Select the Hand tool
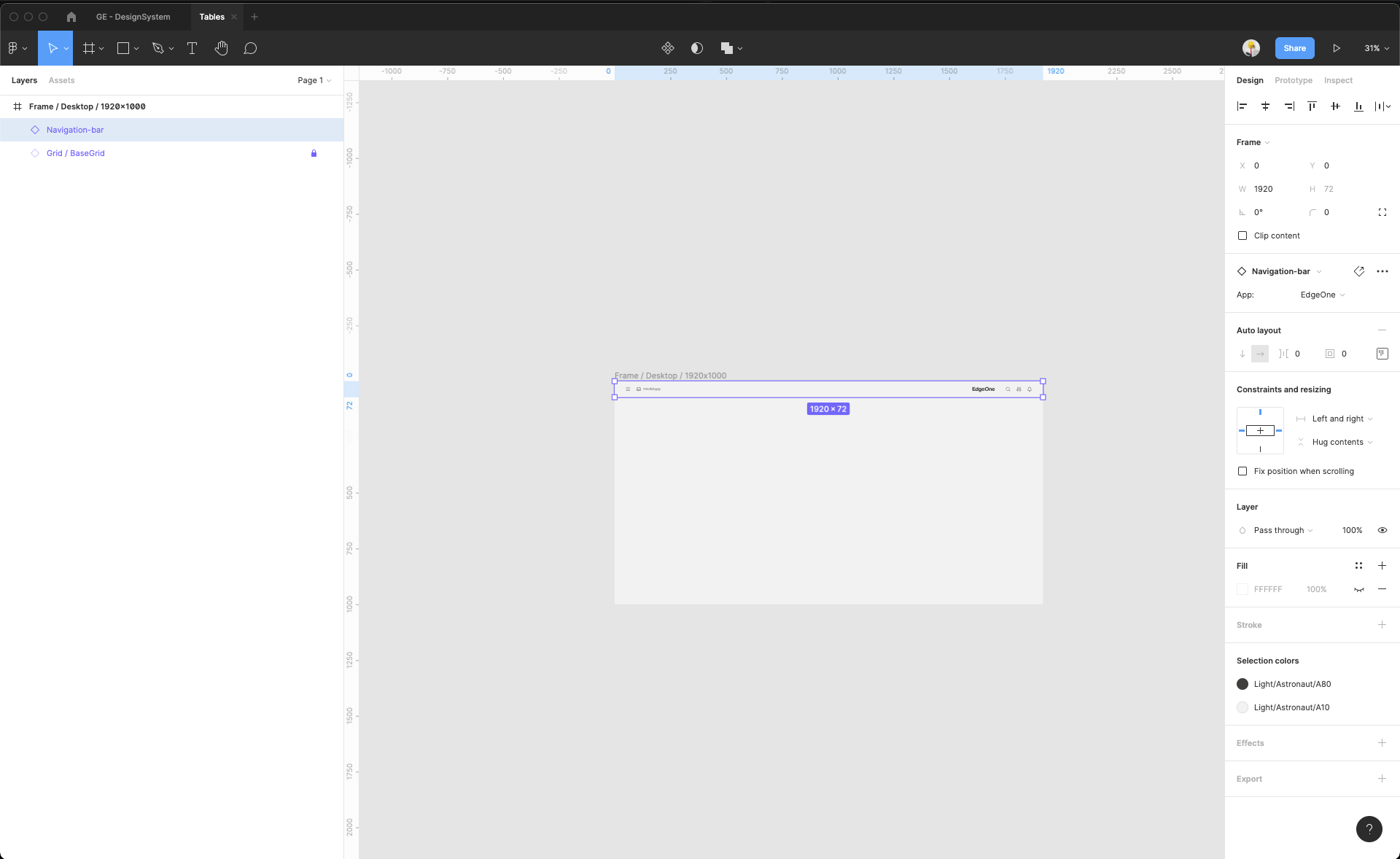 click(221, 48)
